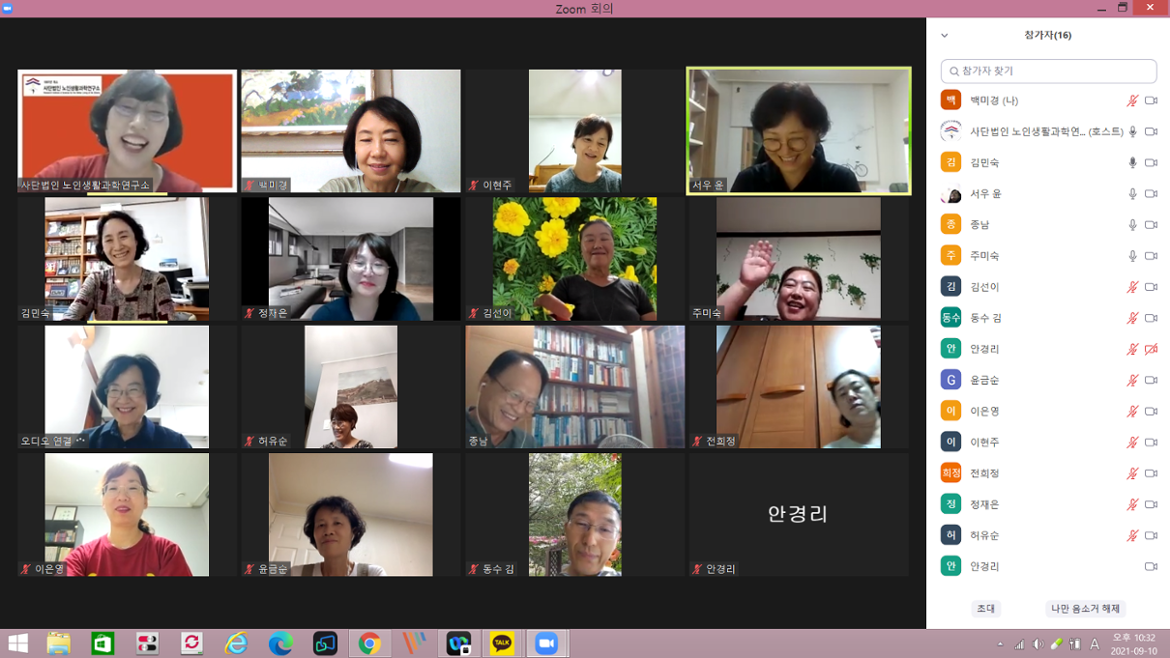Show hidden system tray icons
Image resolution: width=1170 pixels, height=658 pixels.
click(1000, 644)
